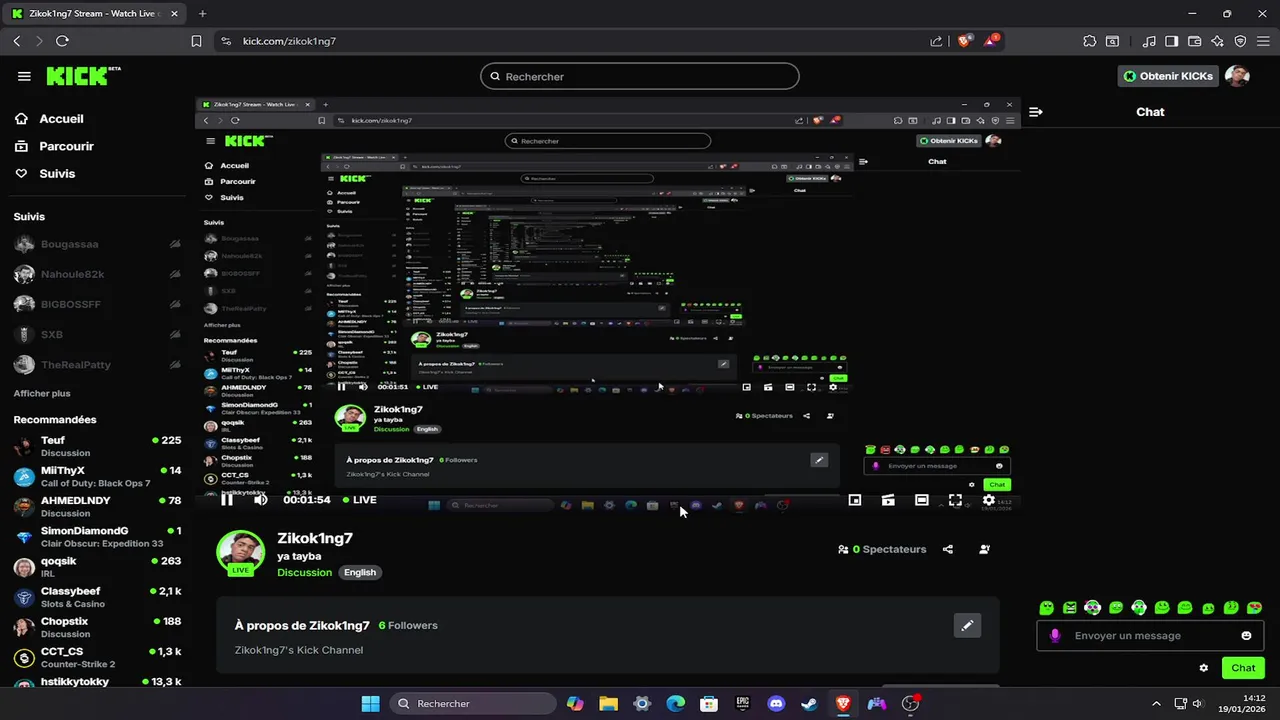Open followed channel Nahoule82k
This screenshot has height=720, width=1280.
(x=97, y=274)
